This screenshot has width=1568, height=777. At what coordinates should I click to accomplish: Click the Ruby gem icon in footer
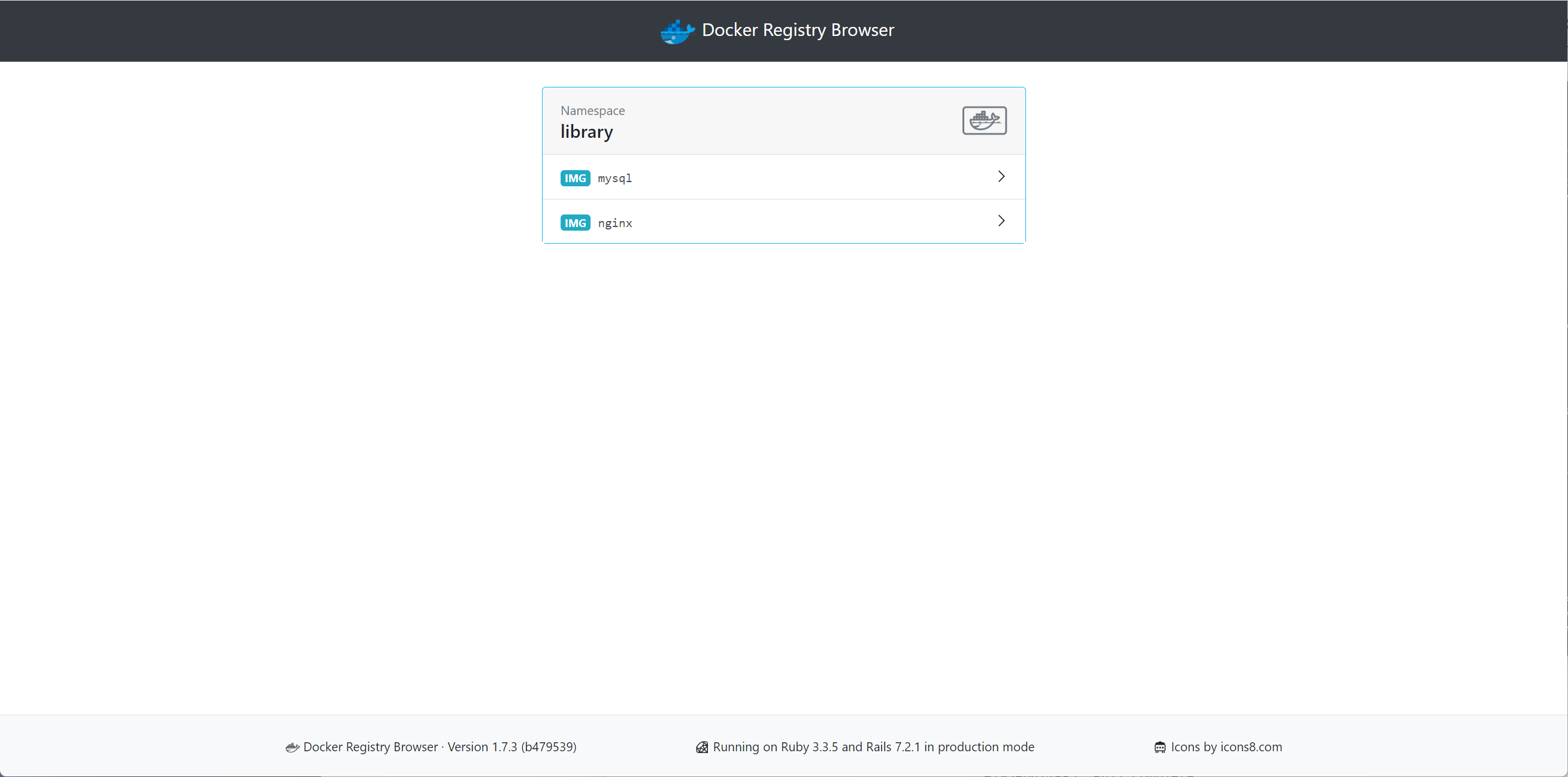pyautogui.click(x=702, y=748)
